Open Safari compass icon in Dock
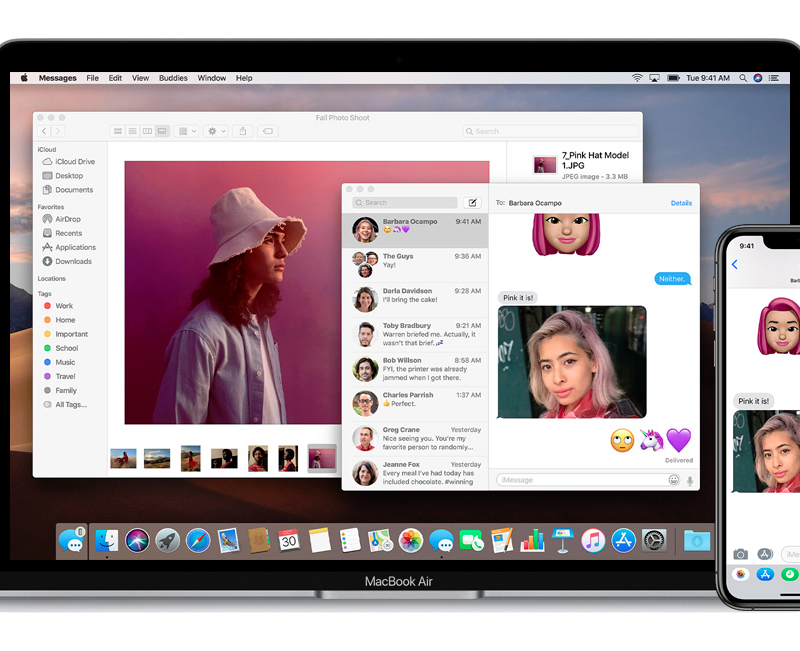The image size is (800, 651). pyautogui.click(x=198, y=541)
